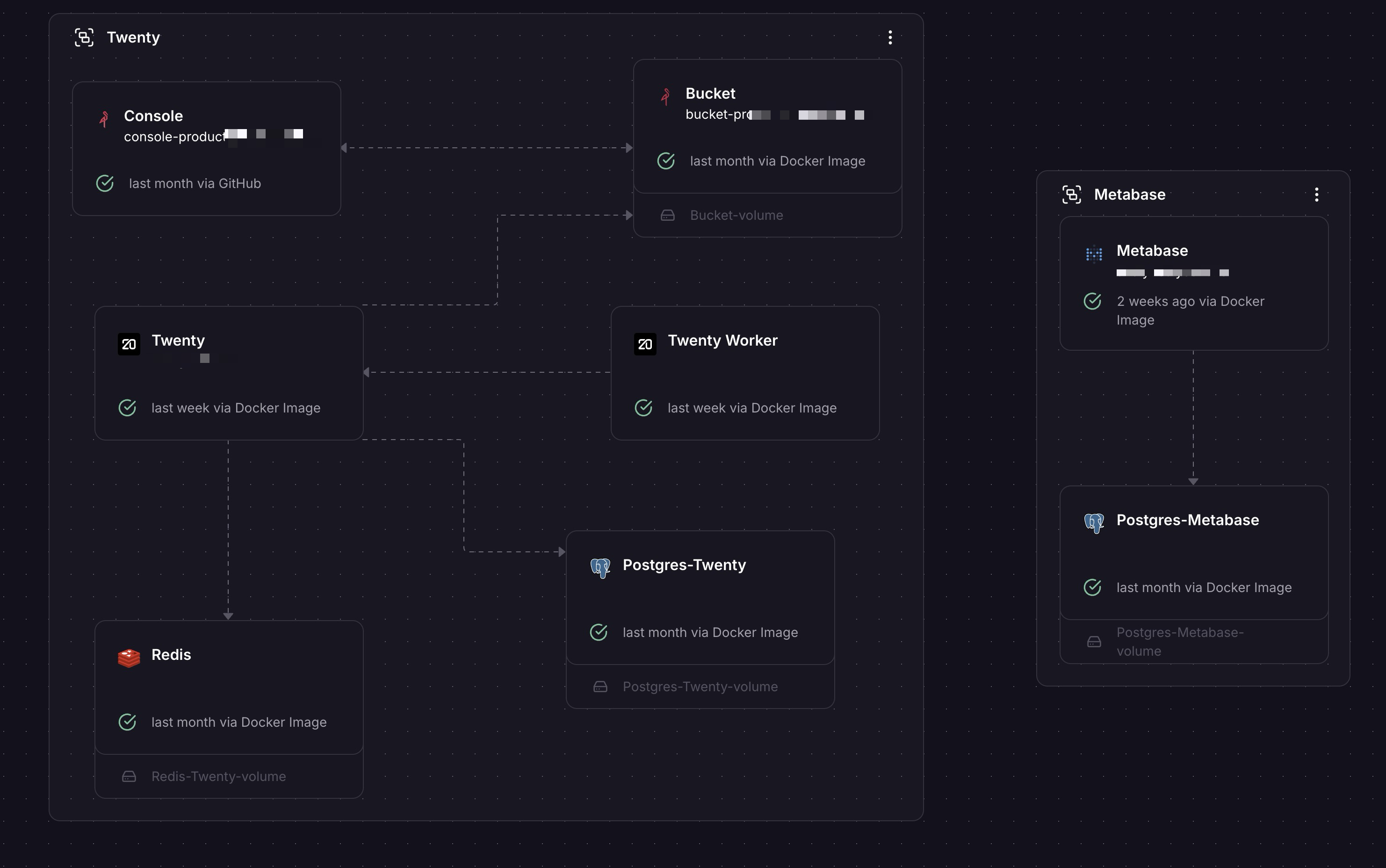Click the Bucket-volume disk icon

[x=667, y=215]
